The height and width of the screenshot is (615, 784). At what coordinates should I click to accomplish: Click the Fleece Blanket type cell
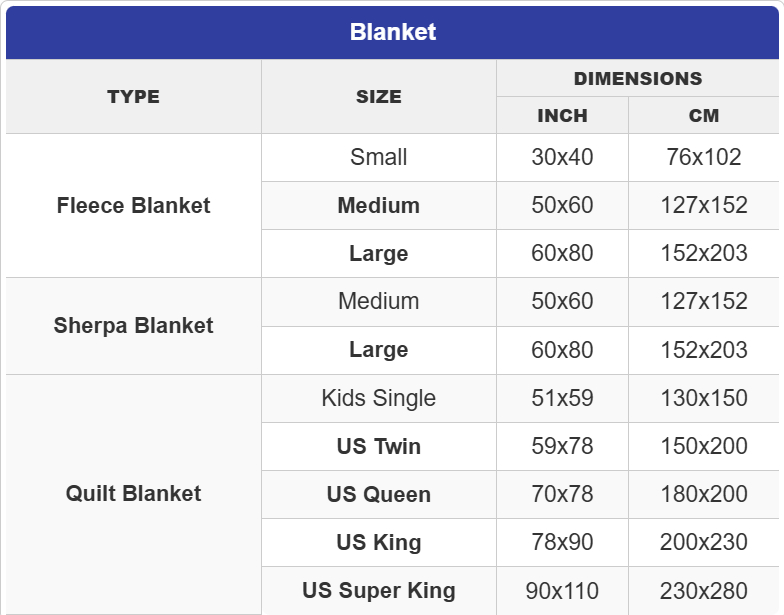[133, 206]
